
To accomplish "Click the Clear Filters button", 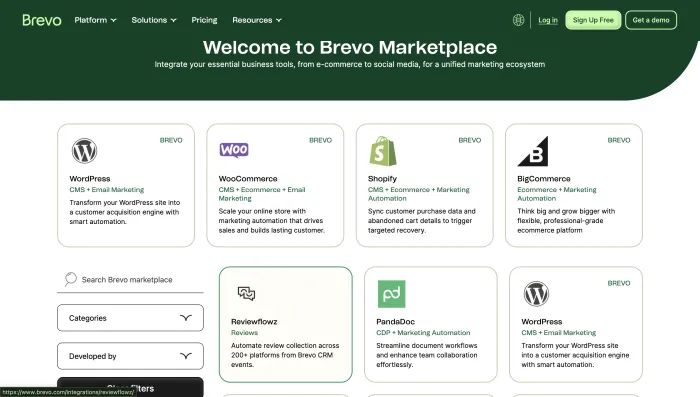I will pos(130,387).
